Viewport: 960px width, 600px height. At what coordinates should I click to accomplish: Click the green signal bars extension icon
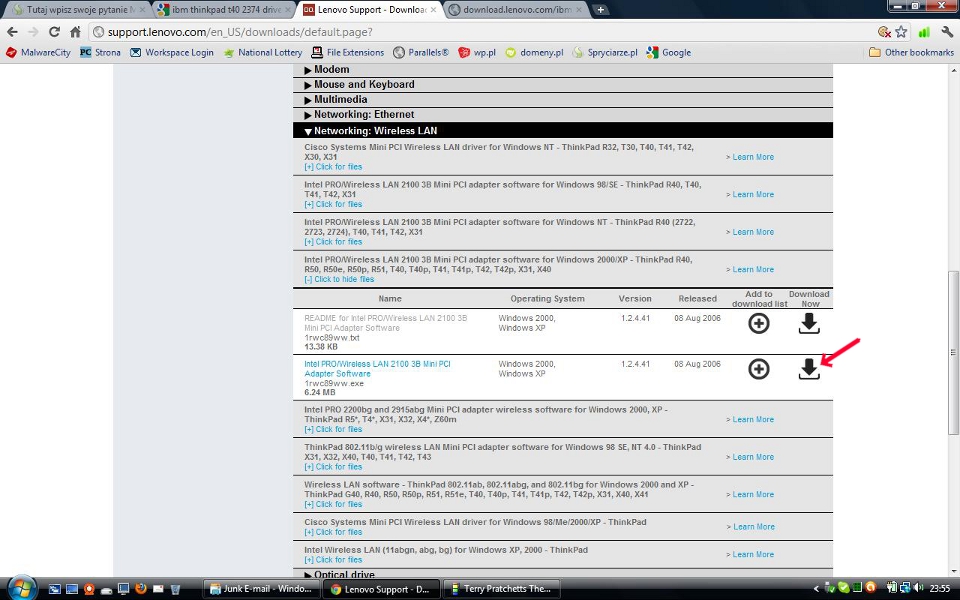pos(924,32)
